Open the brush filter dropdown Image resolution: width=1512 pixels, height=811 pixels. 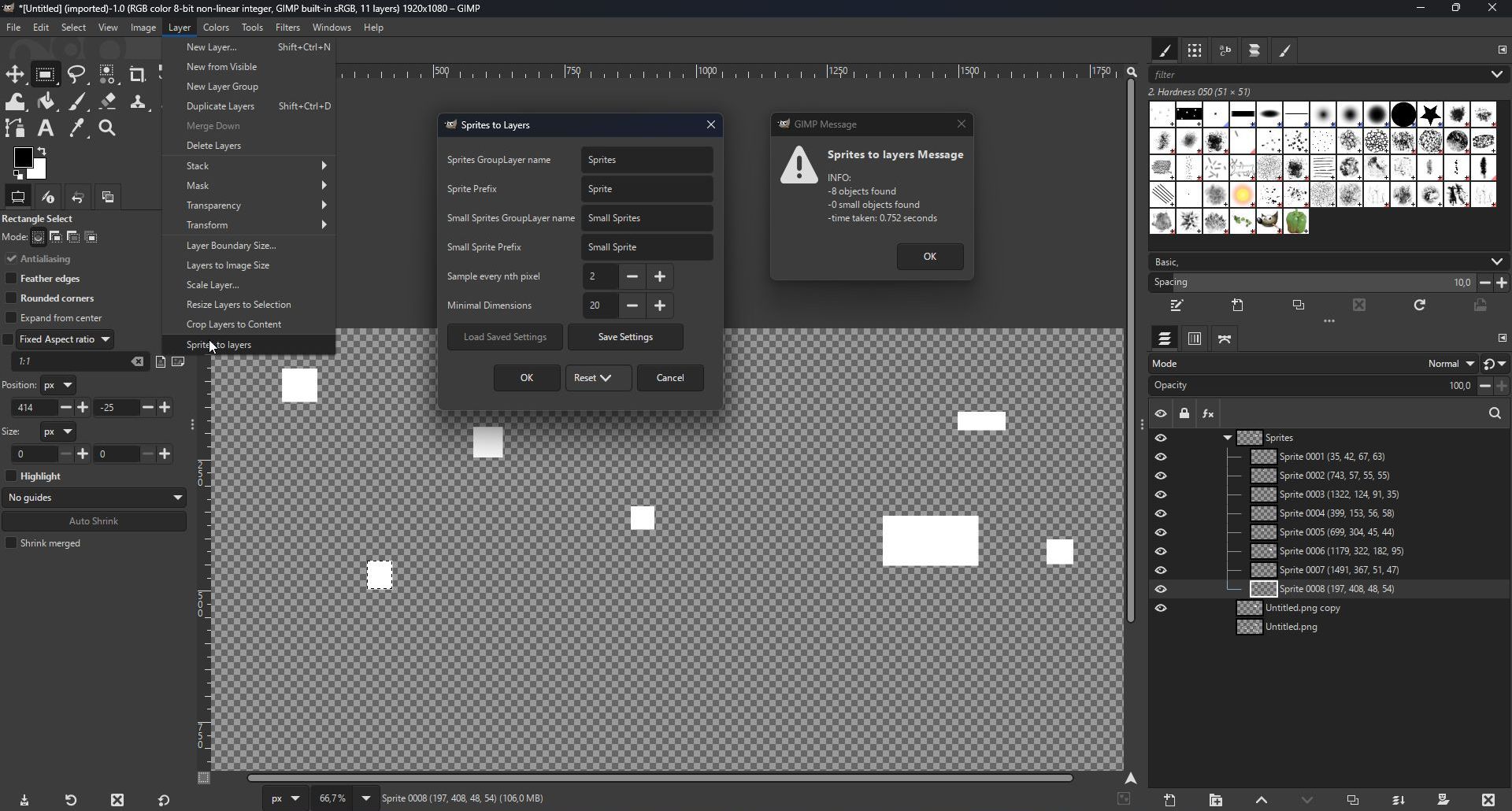point(1497,75)
